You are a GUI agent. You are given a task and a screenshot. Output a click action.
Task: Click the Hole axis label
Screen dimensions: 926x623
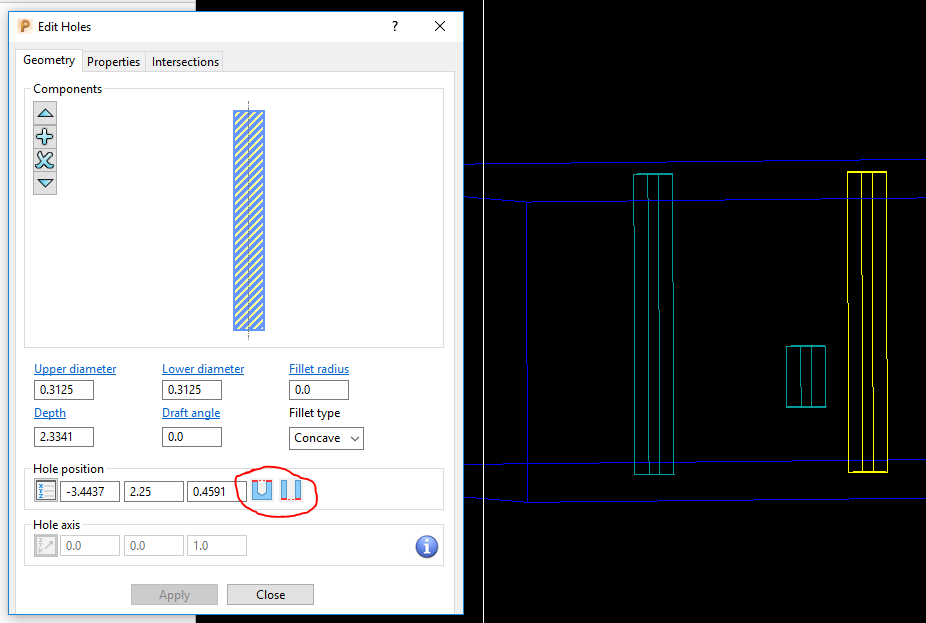[x=57, y=524]
